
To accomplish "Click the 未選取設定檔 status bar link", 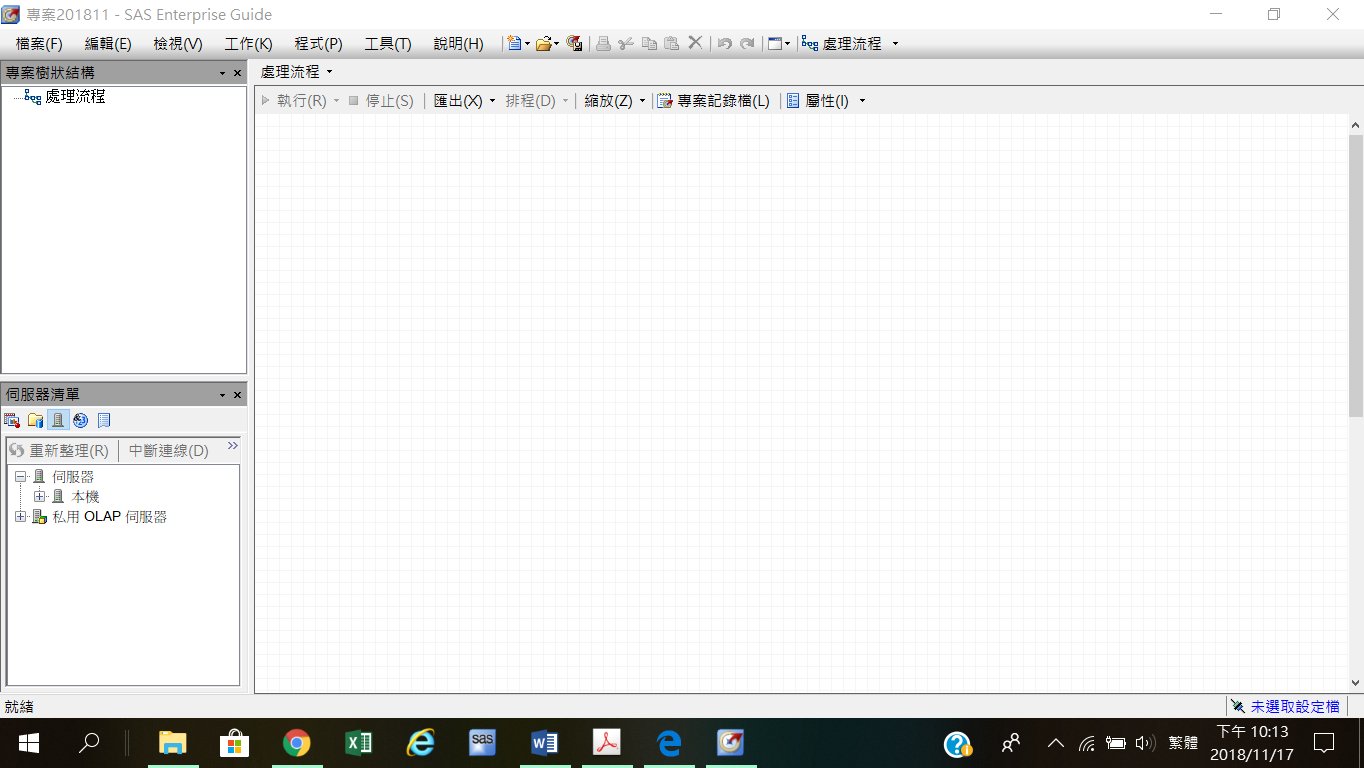I will (1294, 706).
